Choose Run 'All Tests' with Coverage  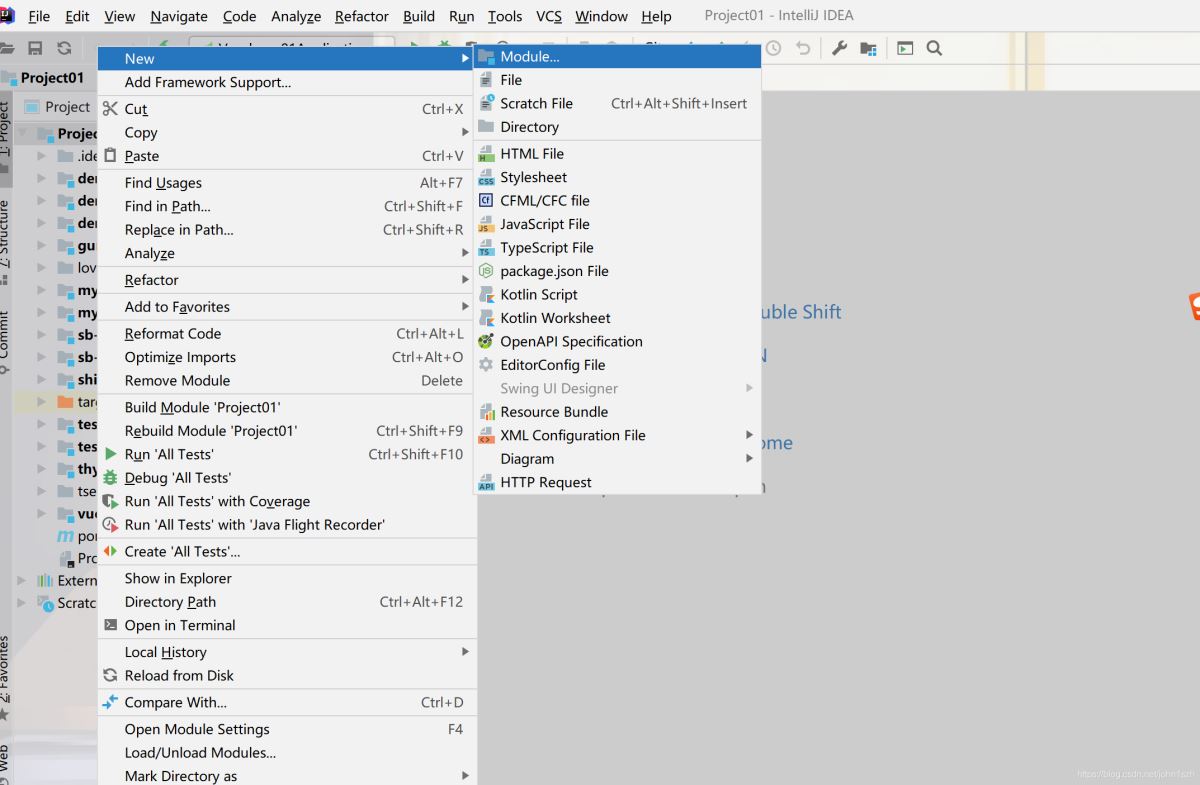click(x=287, y=501)
